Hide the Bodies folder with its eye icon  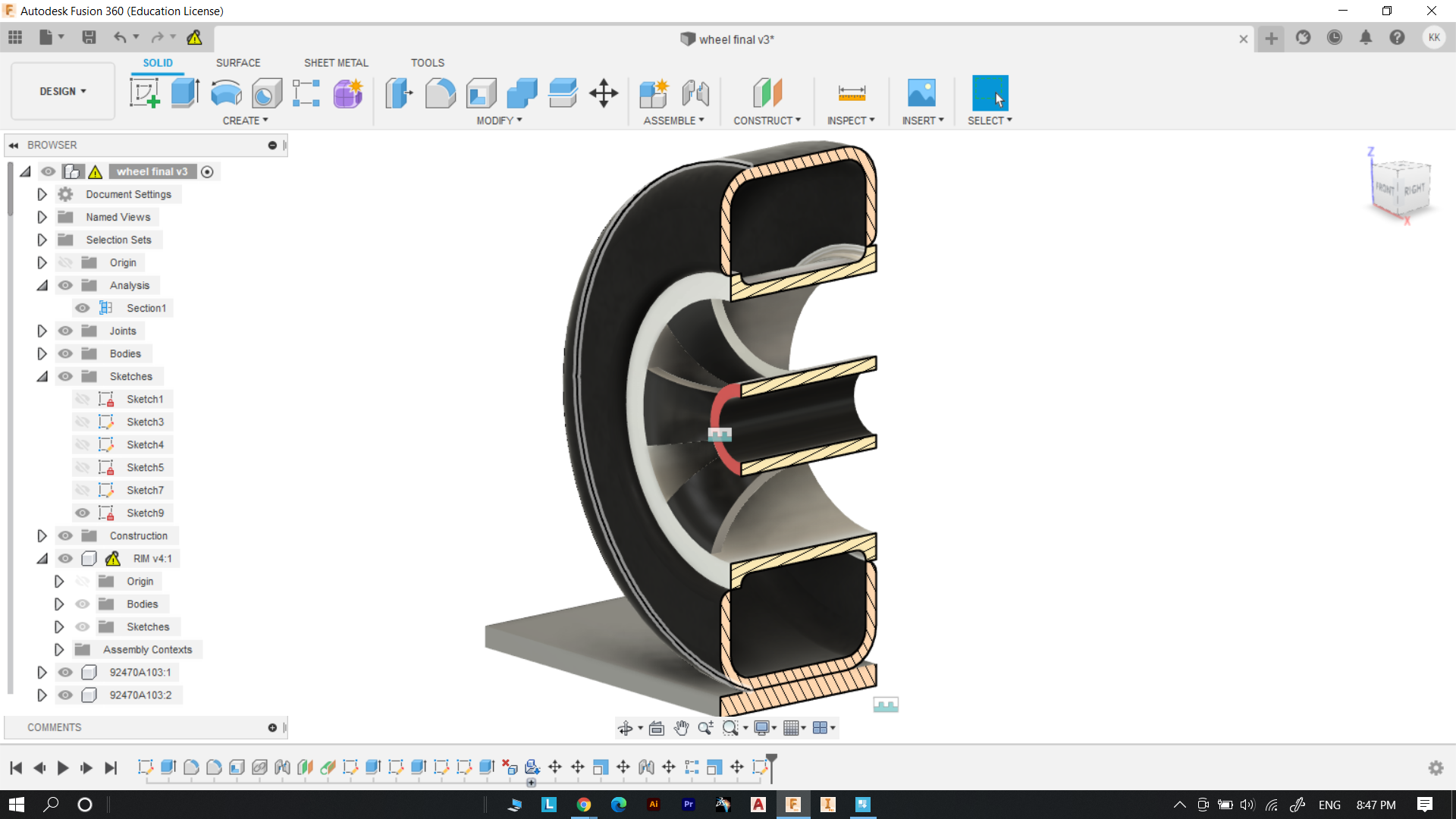point(66,353)
